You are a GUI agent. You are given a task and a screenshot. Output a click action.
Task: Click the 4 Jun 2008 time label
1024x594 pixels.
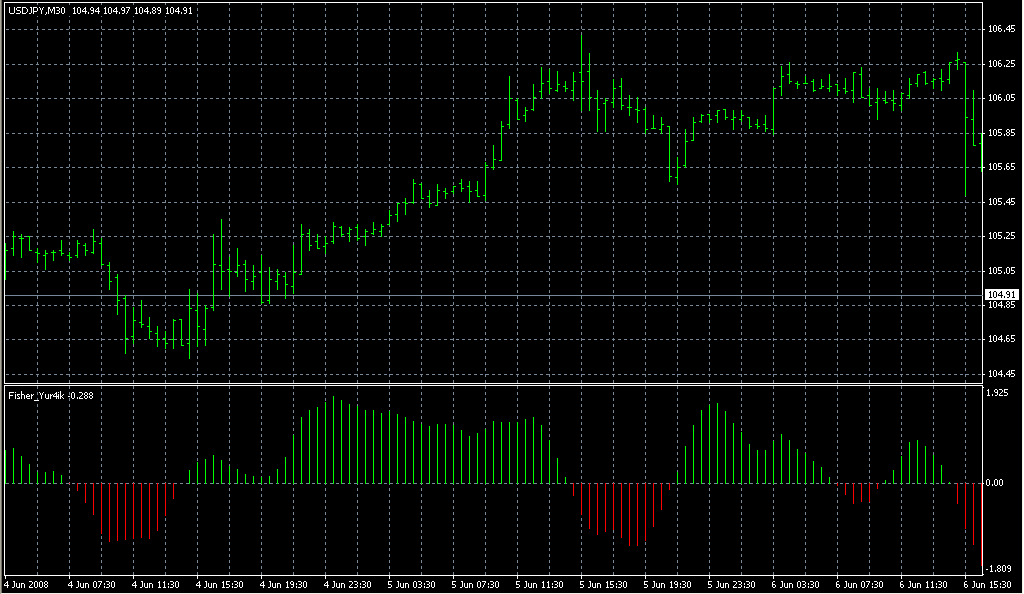pos(27,585)
